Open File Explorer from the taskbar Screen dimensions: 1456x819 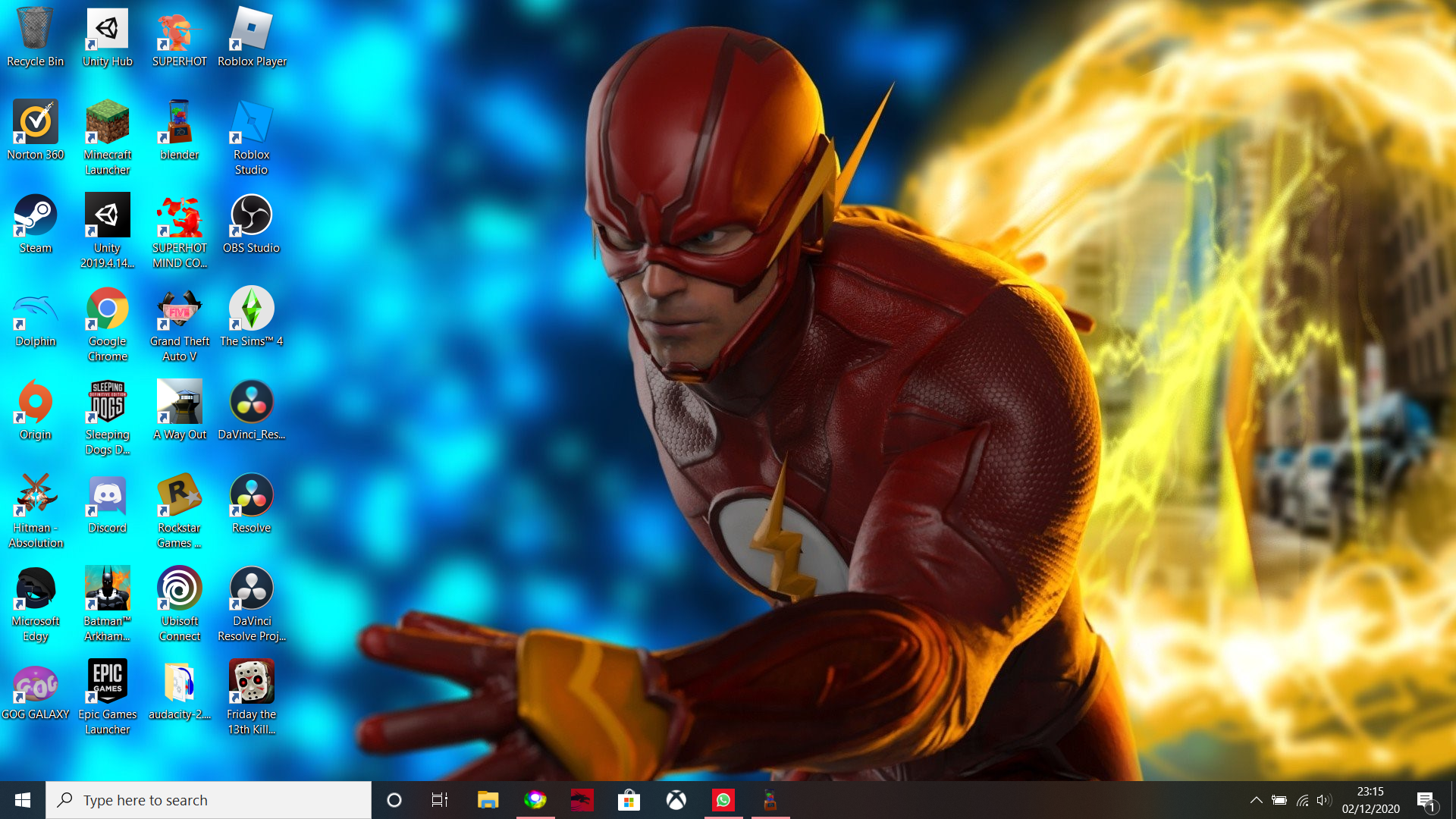click(x=488, y=800)
